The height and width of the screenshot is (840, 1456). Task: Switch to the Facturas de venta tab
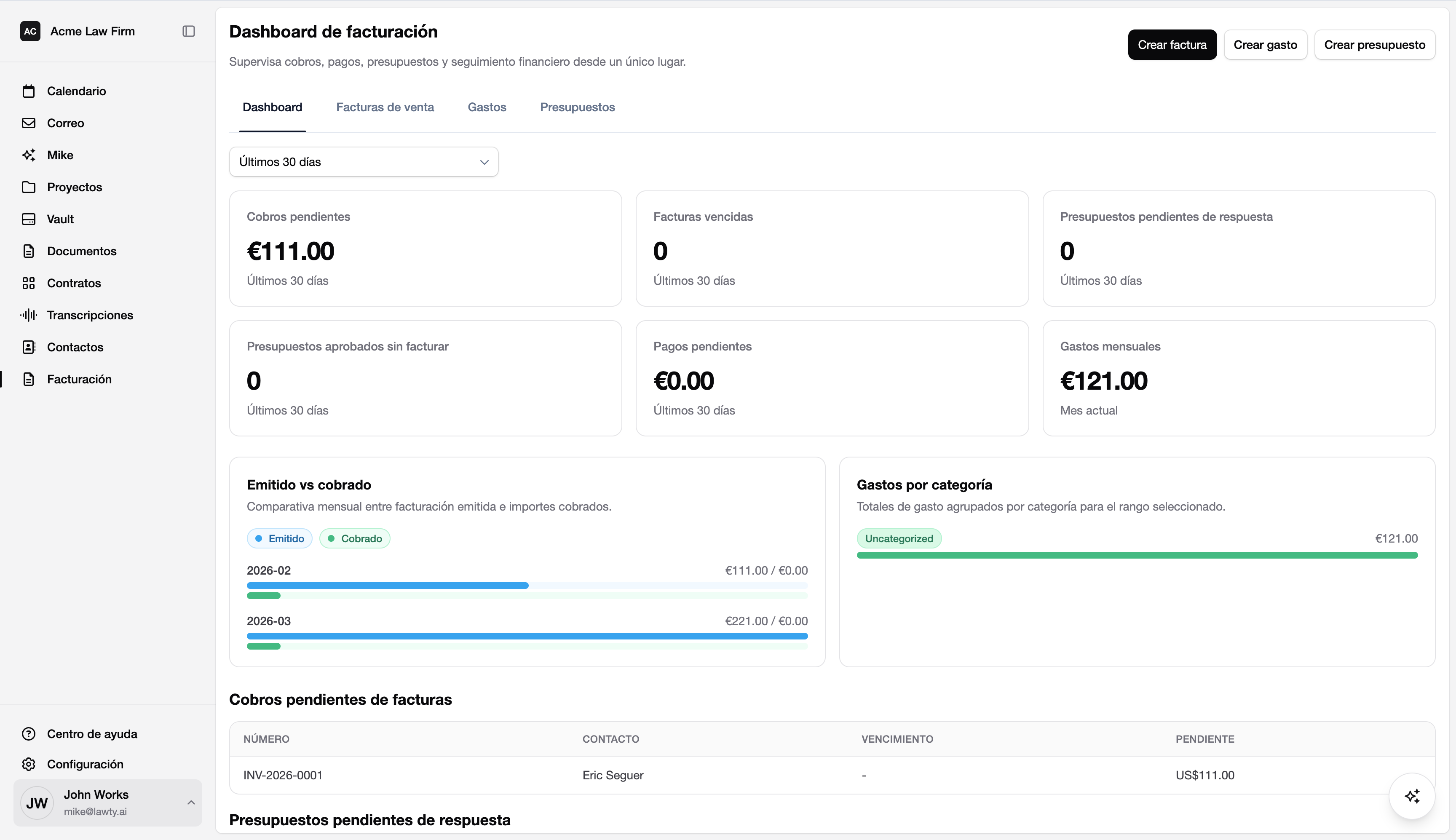[385, 107]
